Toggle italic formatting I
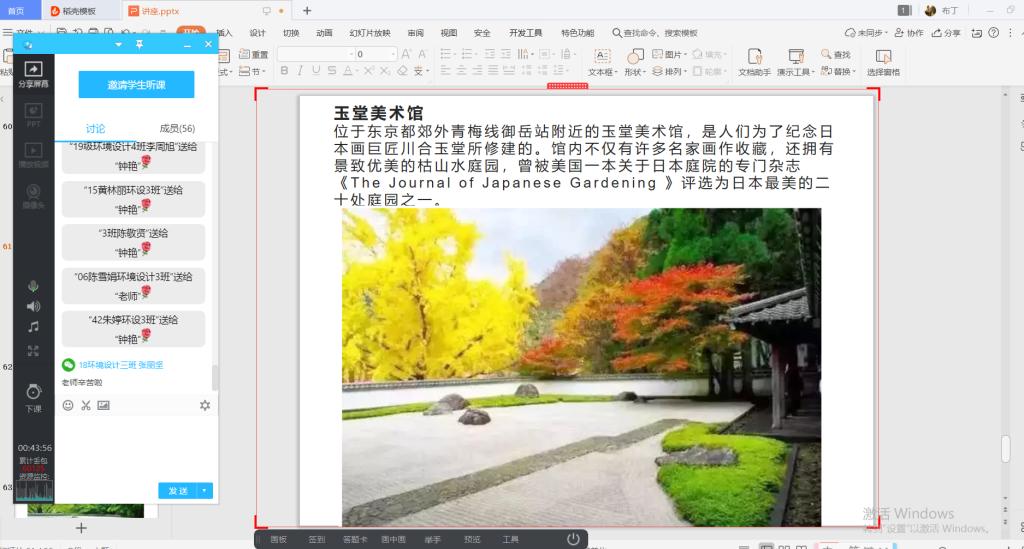Viewport: 1024px width, 549px height. [300, 71]
